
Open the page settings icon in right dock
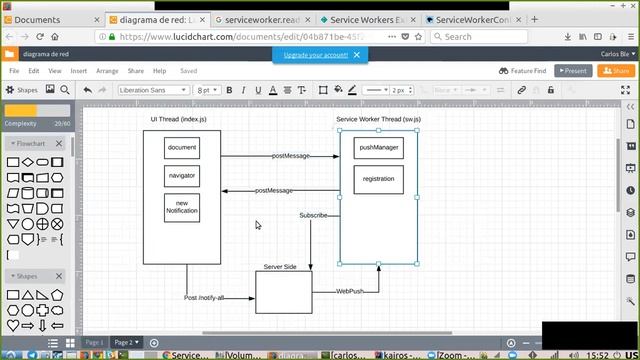(631, 124)
